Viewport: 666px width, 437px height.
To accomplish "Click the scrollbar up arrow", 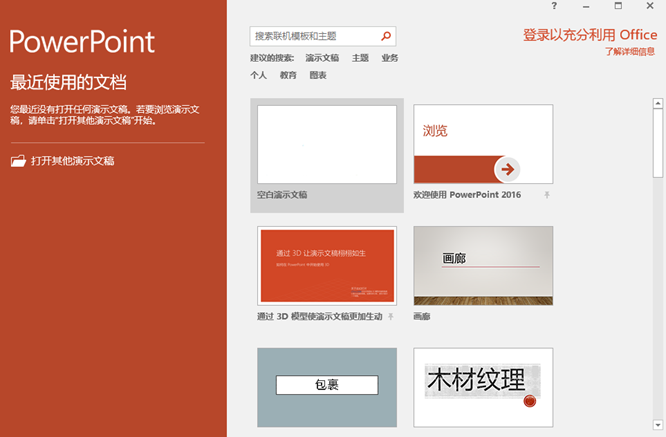I will pyautogui.click(x=658, y=103).
